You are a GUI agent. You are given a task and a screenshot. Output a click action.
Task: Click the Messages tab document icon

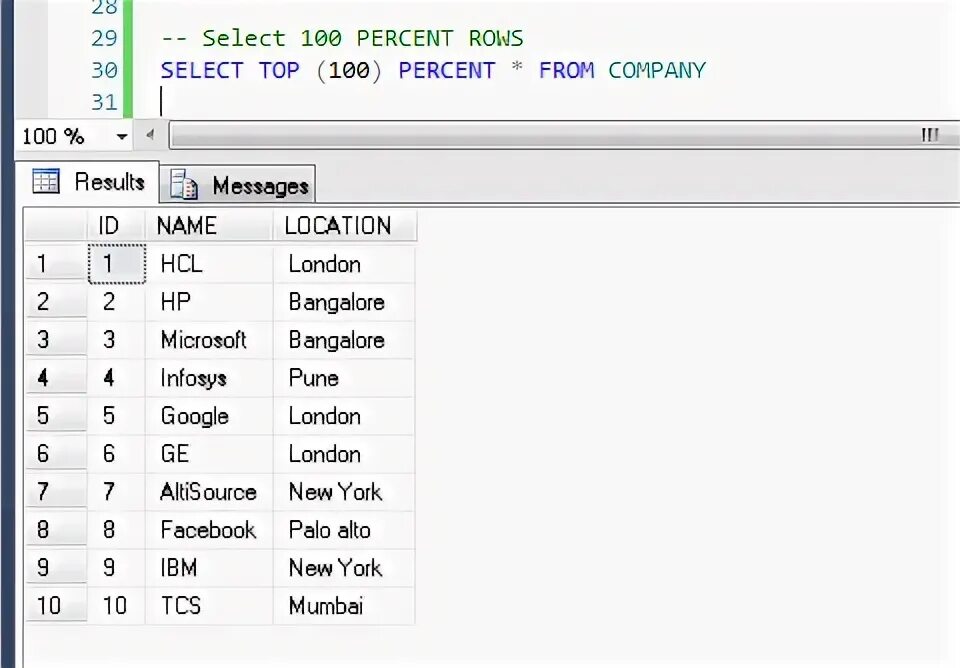(x=183, y=184)
